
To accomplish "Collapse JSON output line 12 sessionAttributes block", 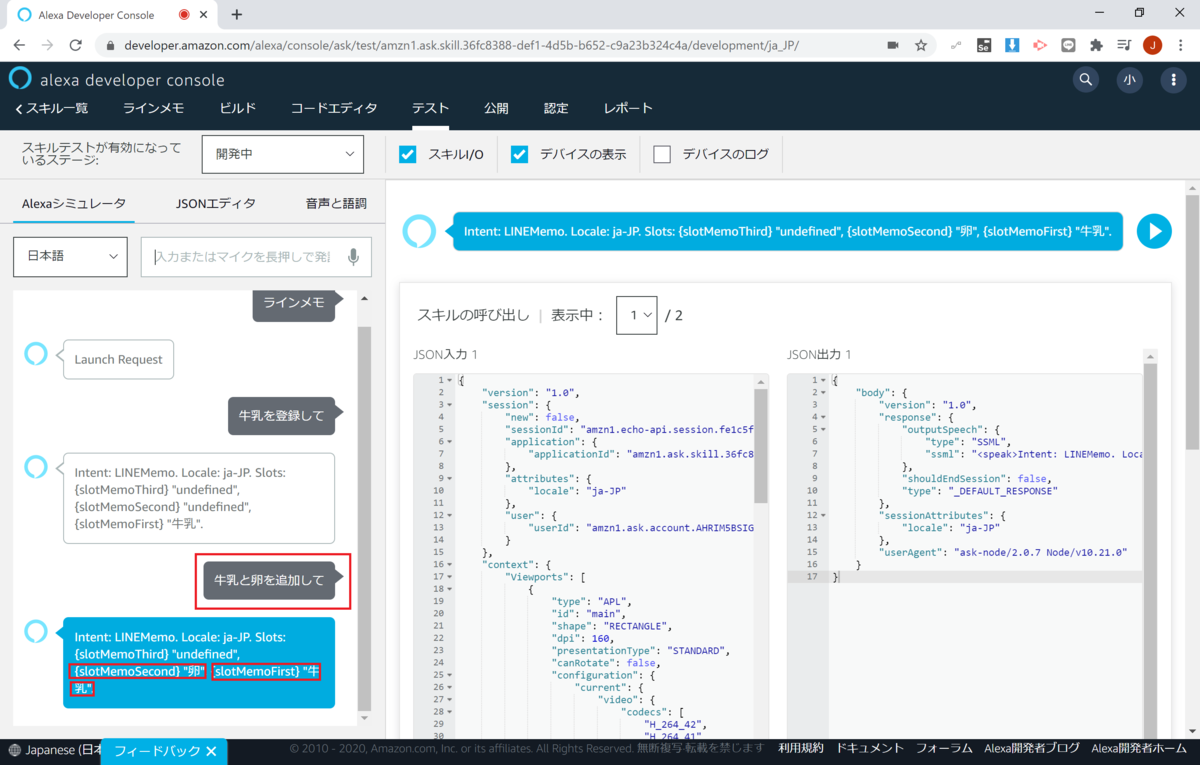I will pyautogui.click(x=825, y=515).
